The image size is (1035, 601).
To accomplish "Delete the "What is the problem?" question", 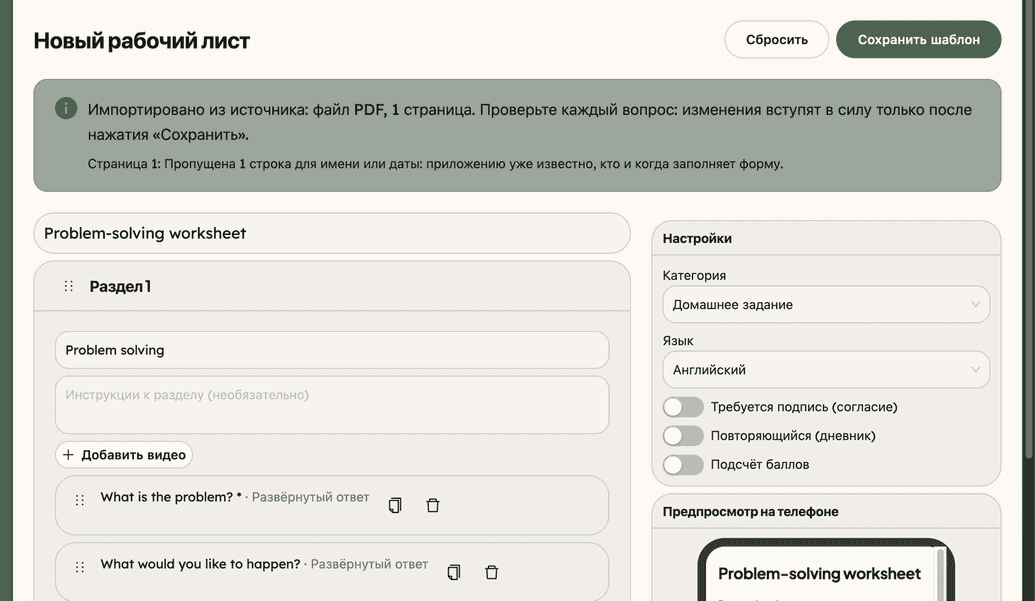I will point(432,505).
